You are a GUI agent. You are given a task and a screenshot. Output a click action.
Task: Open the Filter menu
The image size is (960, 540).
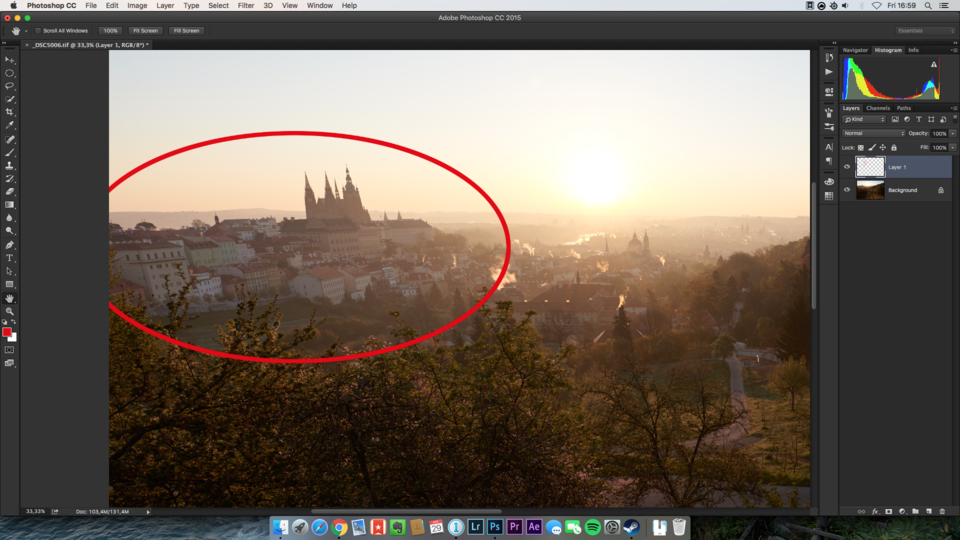(x=246, y=6)
